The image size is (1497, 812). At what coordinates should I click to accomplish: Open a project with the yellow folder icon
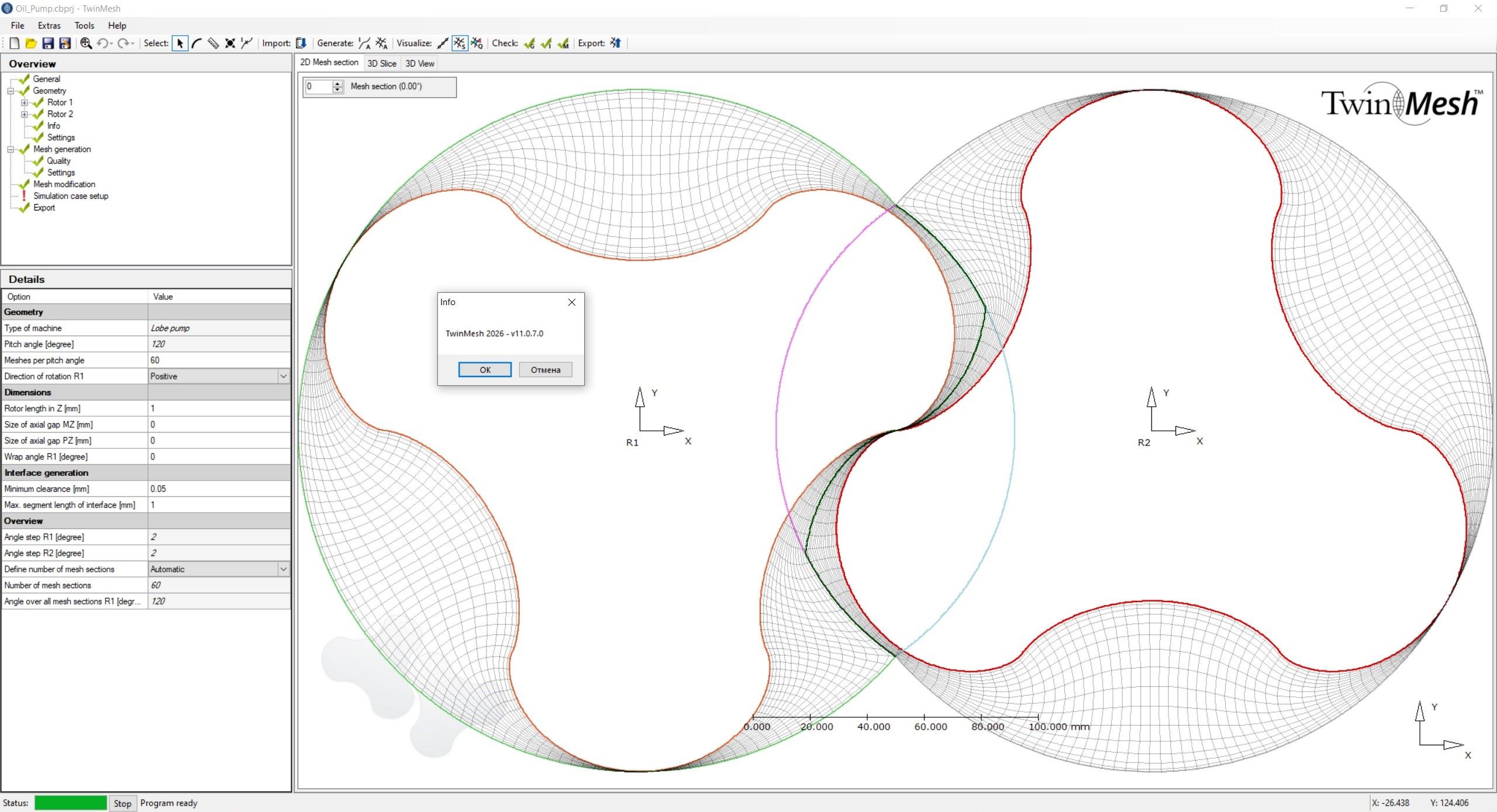[x=31, y=43]
